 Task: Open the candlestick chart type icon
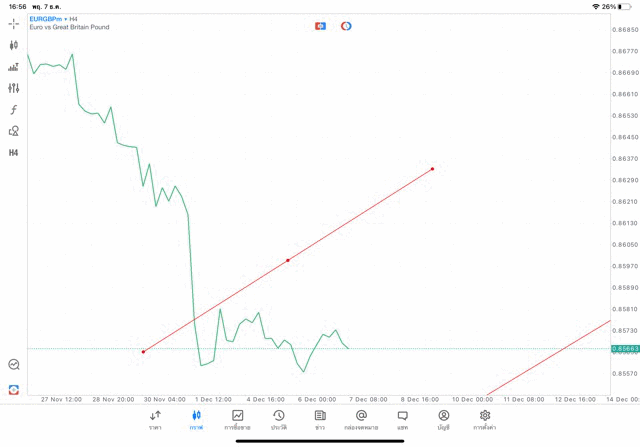[14, 45]
